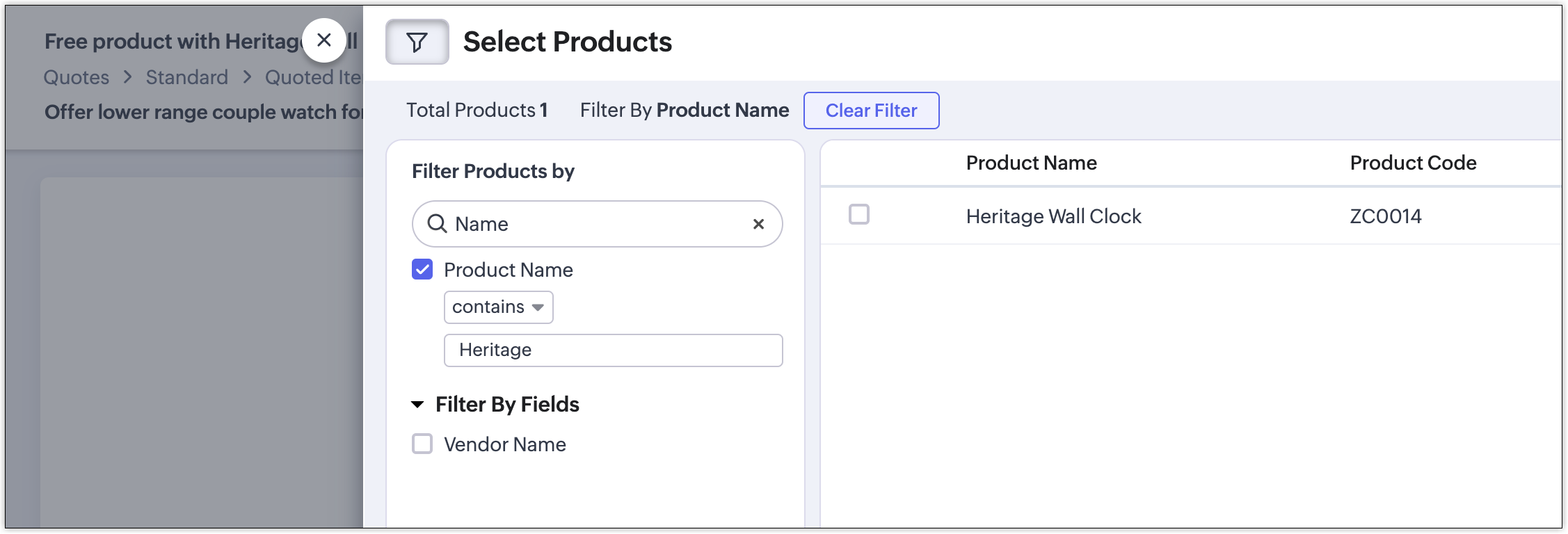Uncheck the Product Name filter checkbox
Screen dimensions: 1568x534
coord(422,270)
